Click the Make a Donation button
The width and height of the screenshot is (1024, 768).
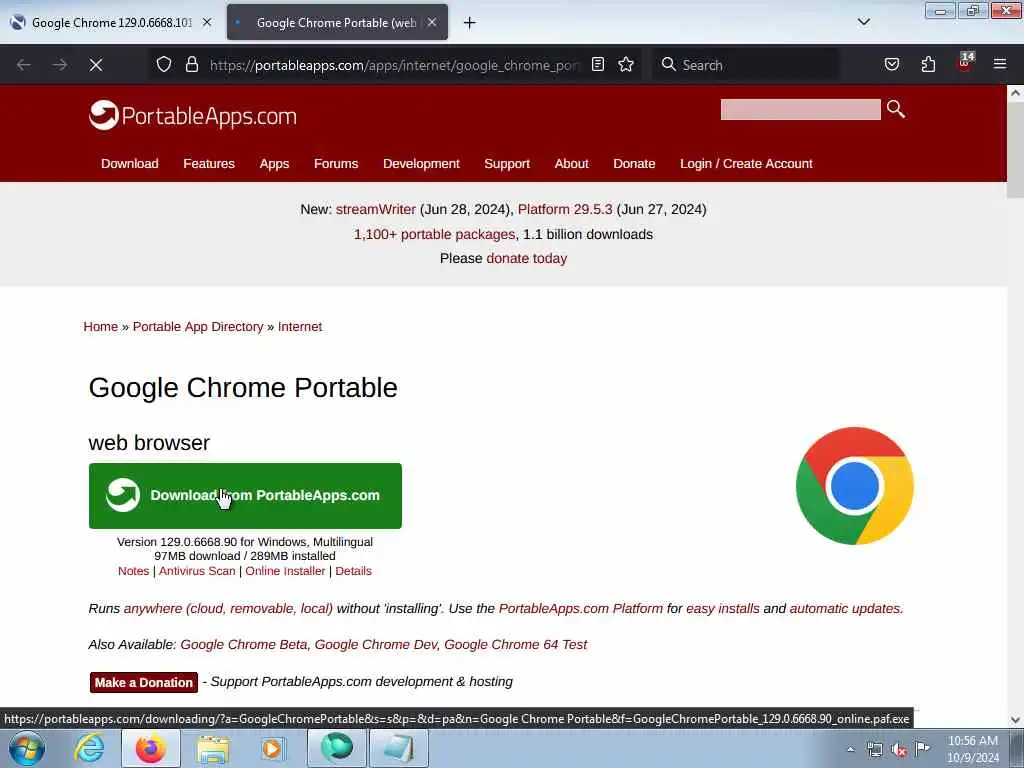[144, 682]
